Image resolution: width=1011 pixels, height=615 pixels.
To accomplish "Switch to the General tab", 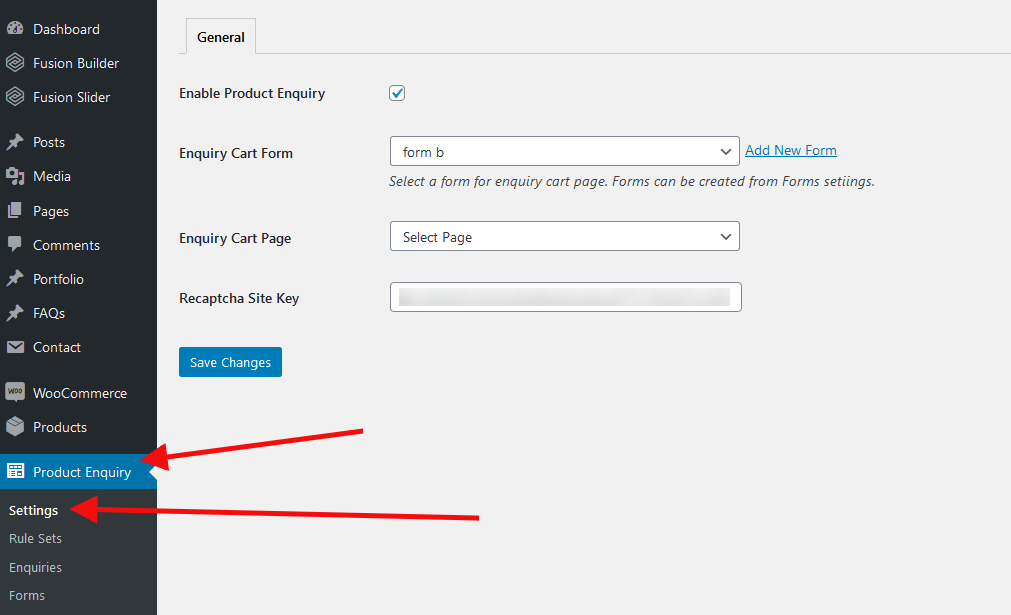I will point(221,37).
